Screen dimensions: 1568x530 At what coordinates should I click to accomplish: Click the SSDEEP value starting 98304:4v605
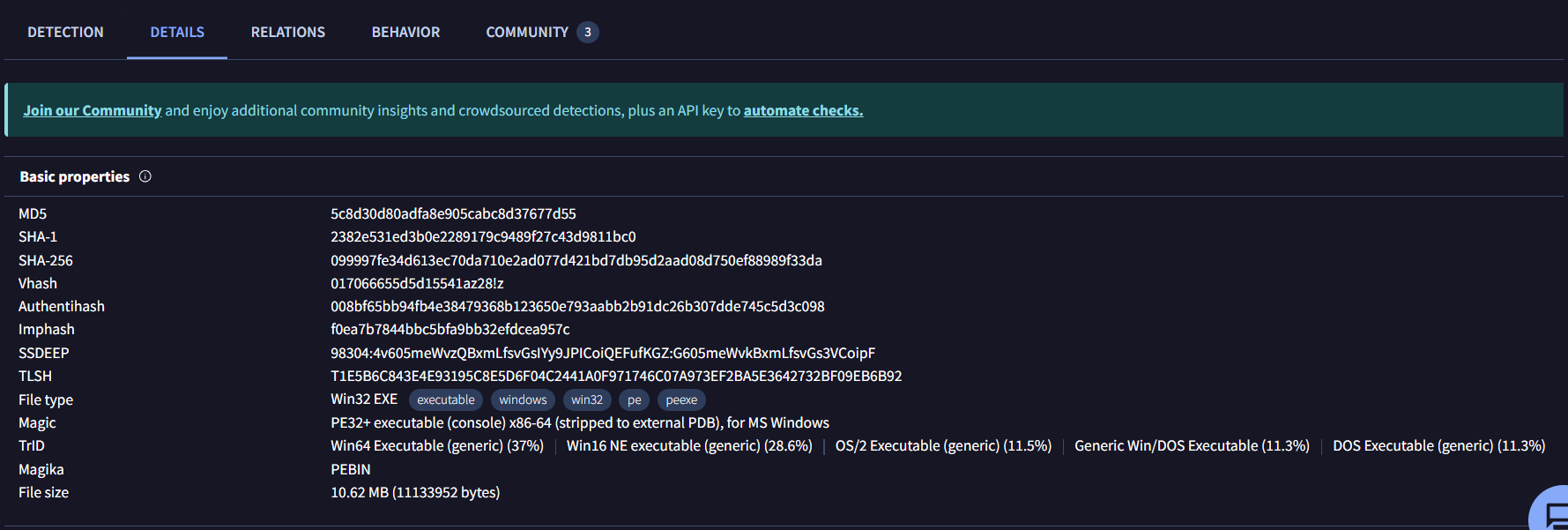click(x=603, y=353)
